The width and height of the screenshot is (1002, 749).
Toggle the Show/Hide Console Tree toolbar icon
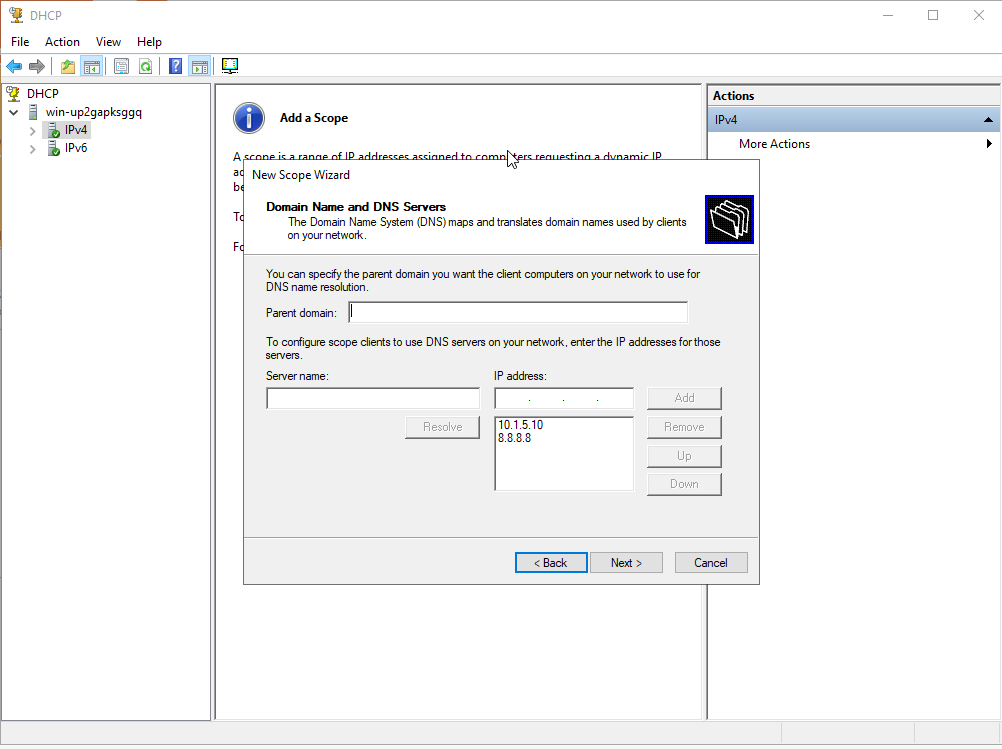(91, 67)
